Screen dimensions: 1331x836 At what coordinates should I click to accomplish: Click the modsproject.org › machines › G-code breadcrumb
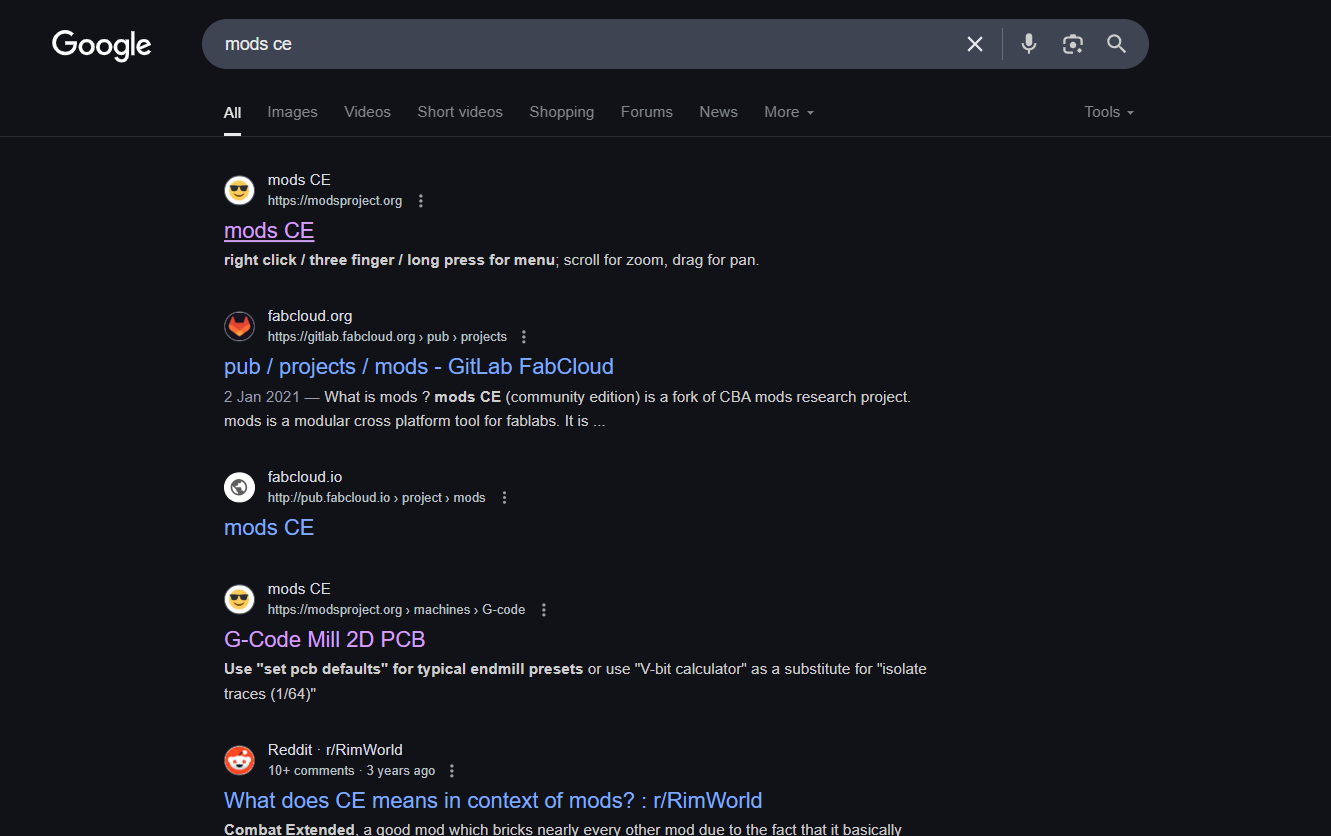pos(397,610)
